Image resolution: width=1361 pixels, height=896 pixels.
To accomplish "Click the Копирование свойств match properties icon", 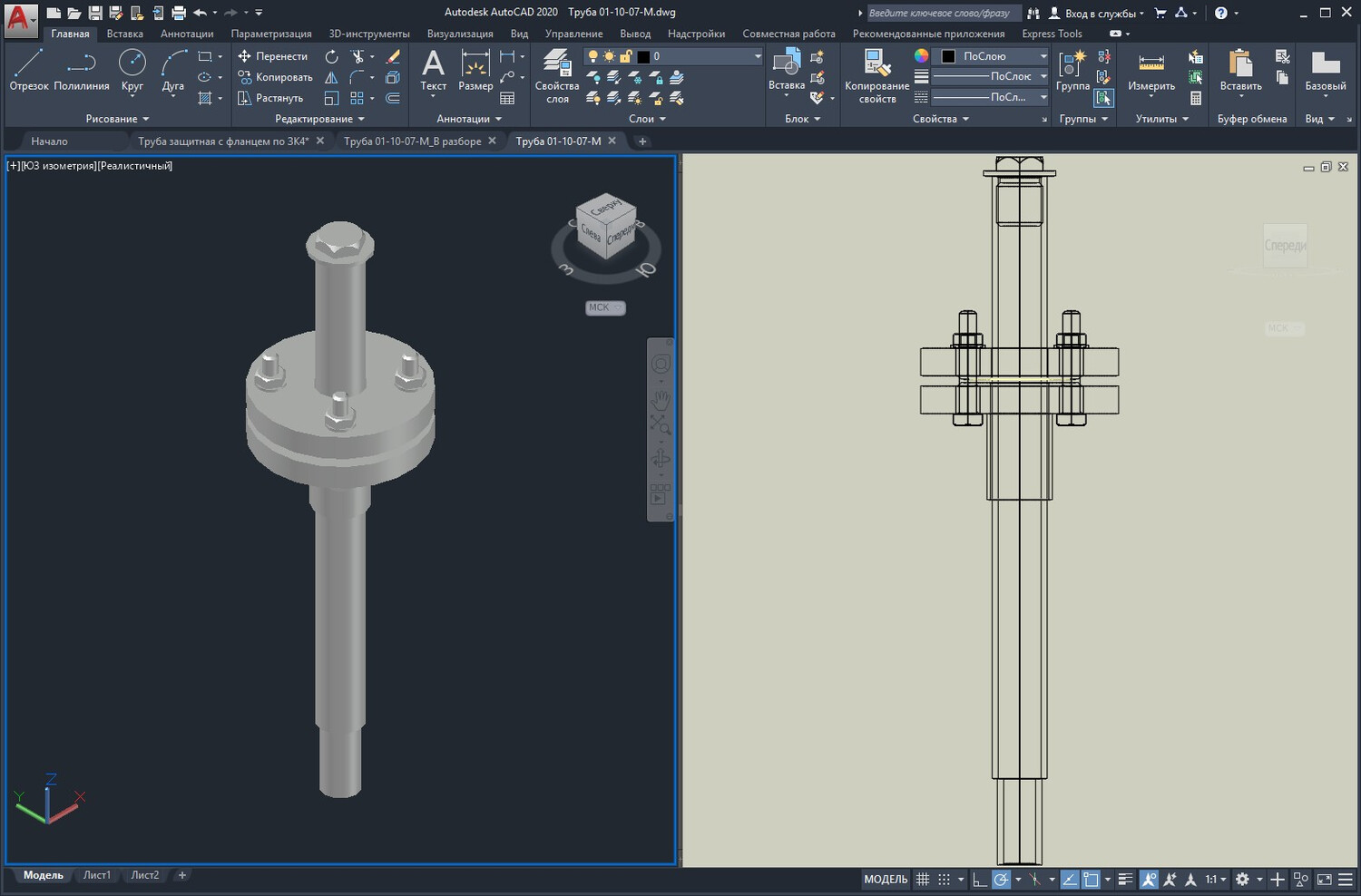I will coord(876,76).
